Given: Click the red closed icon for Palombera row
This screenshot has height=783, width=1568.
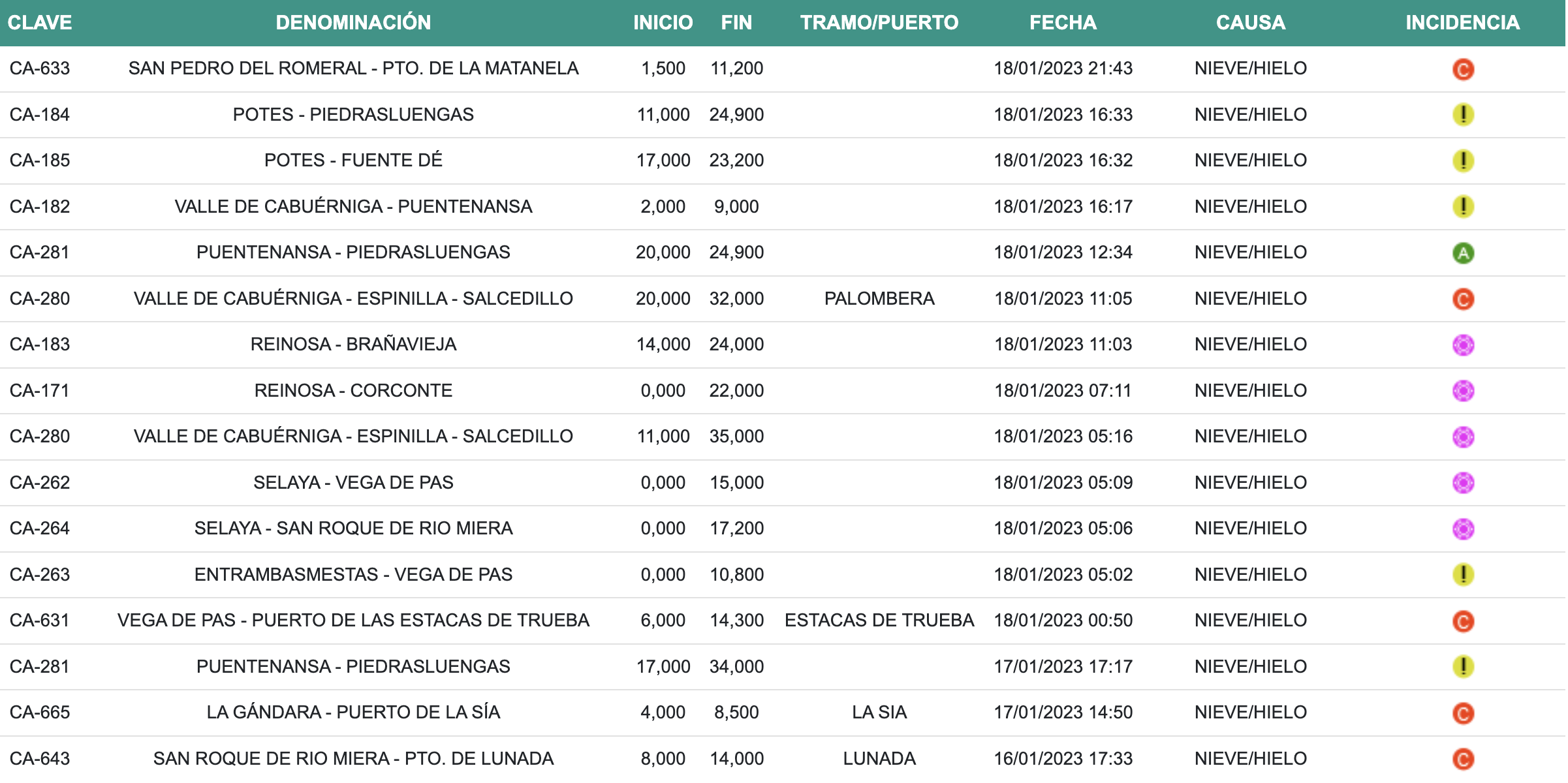Looking at the screenshot, I should tap(1462, 299).
